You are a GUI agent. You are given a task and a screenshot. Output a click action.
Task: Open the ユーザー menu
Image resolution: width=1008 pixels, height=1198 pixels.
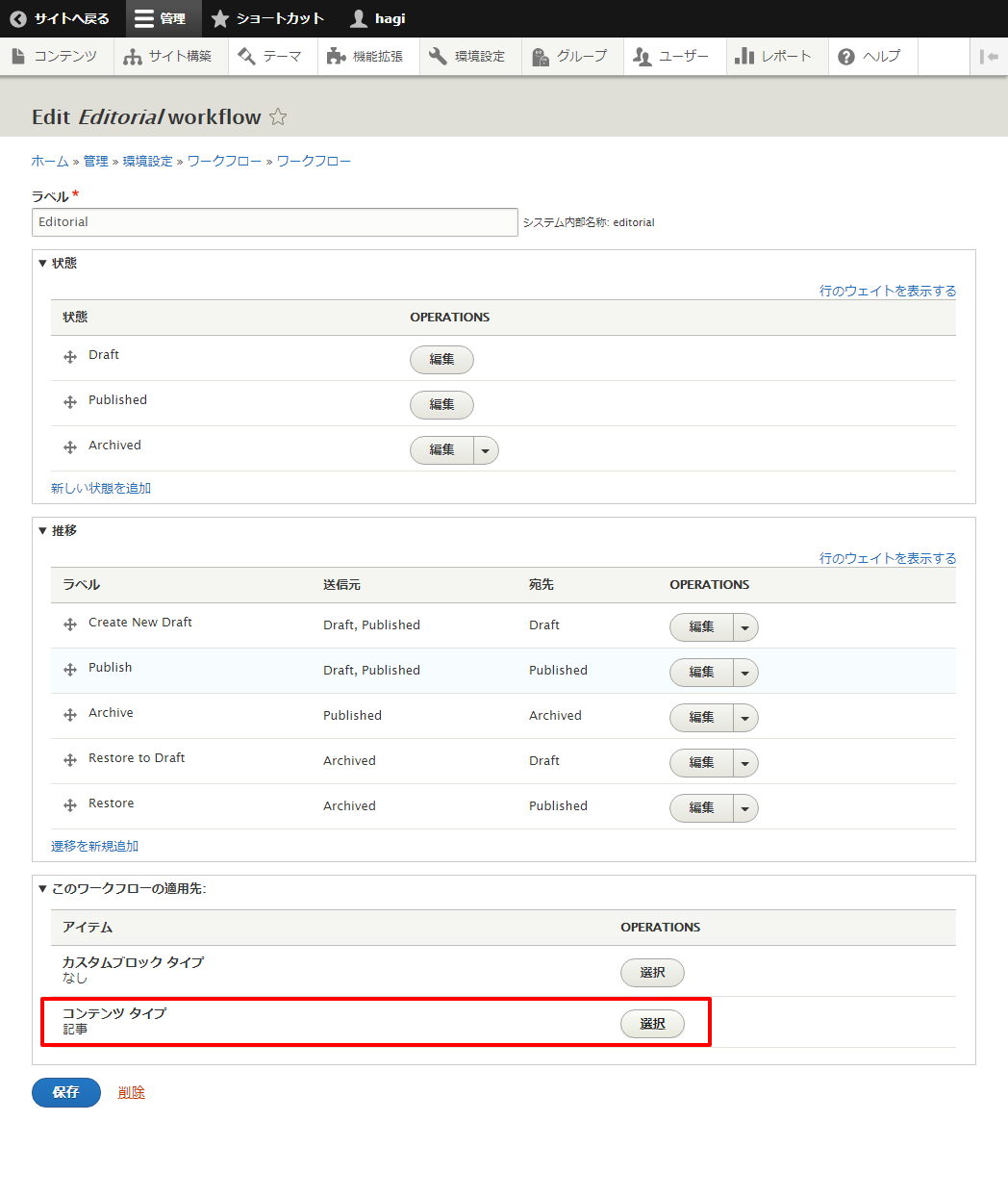[x=672, y=56]
